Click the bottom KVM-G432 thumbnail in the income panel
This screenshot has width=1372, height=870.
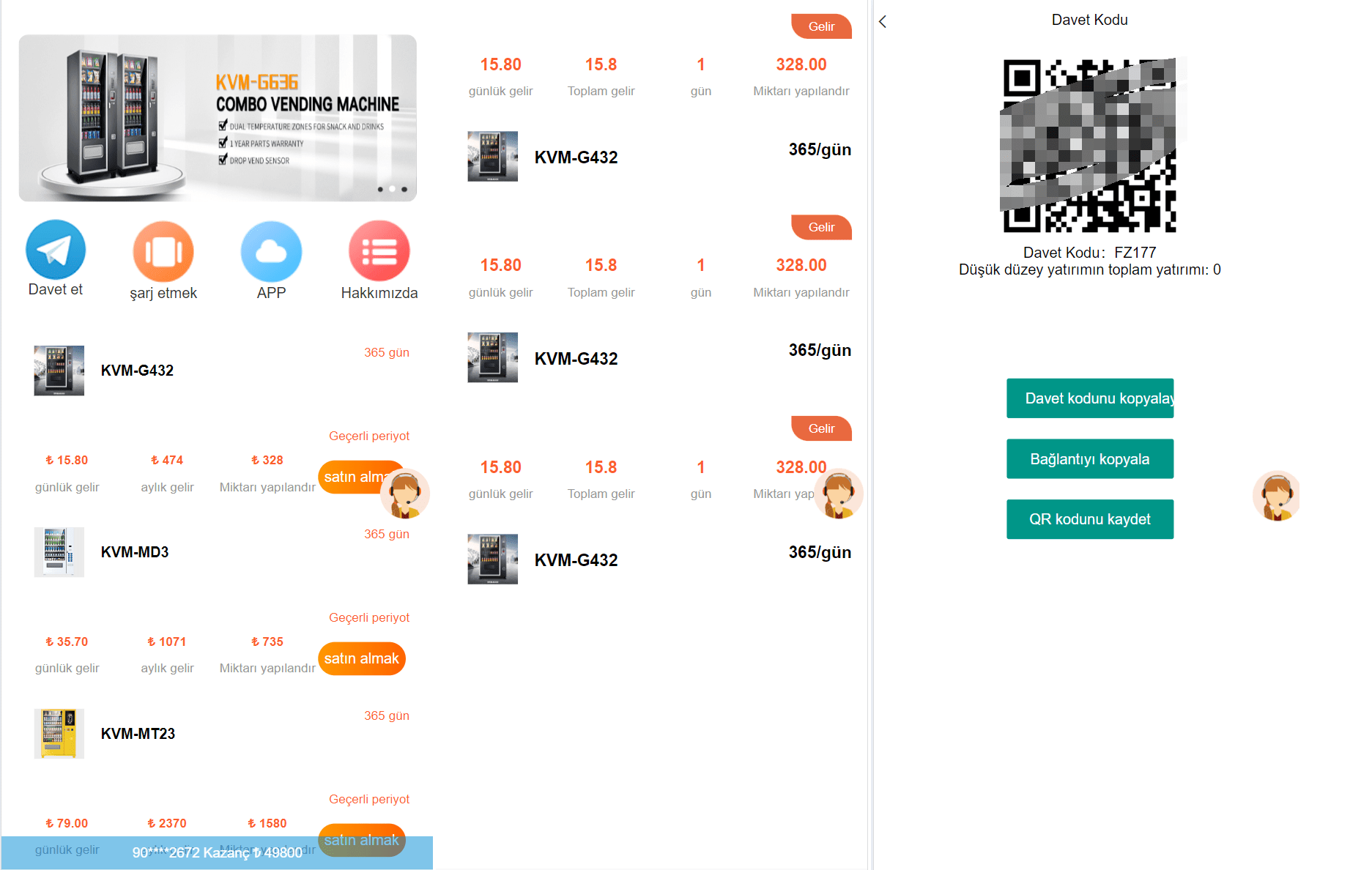tap(493, 559)
